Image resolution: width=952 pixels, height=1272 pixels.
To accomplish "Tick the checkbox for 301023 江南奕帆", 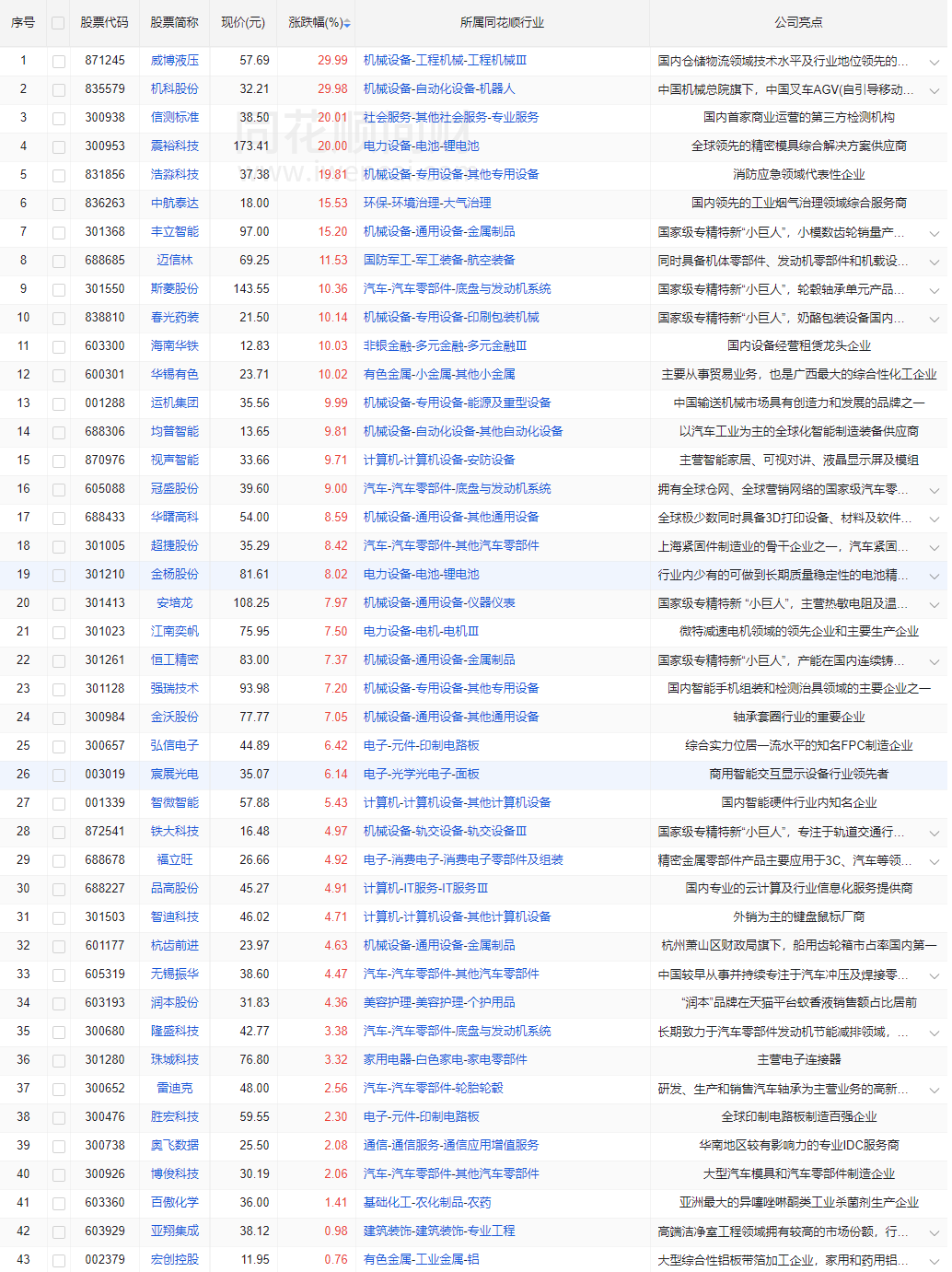I will [x=59, y=633].
